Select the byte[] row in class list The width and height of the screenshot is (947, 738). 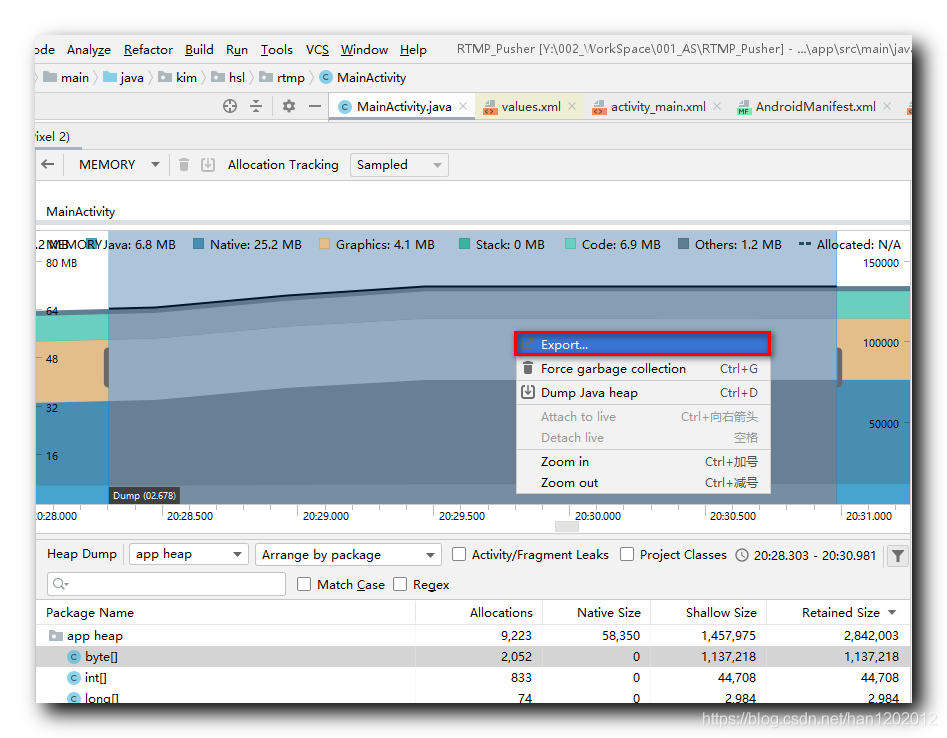(x=474, y=657)
